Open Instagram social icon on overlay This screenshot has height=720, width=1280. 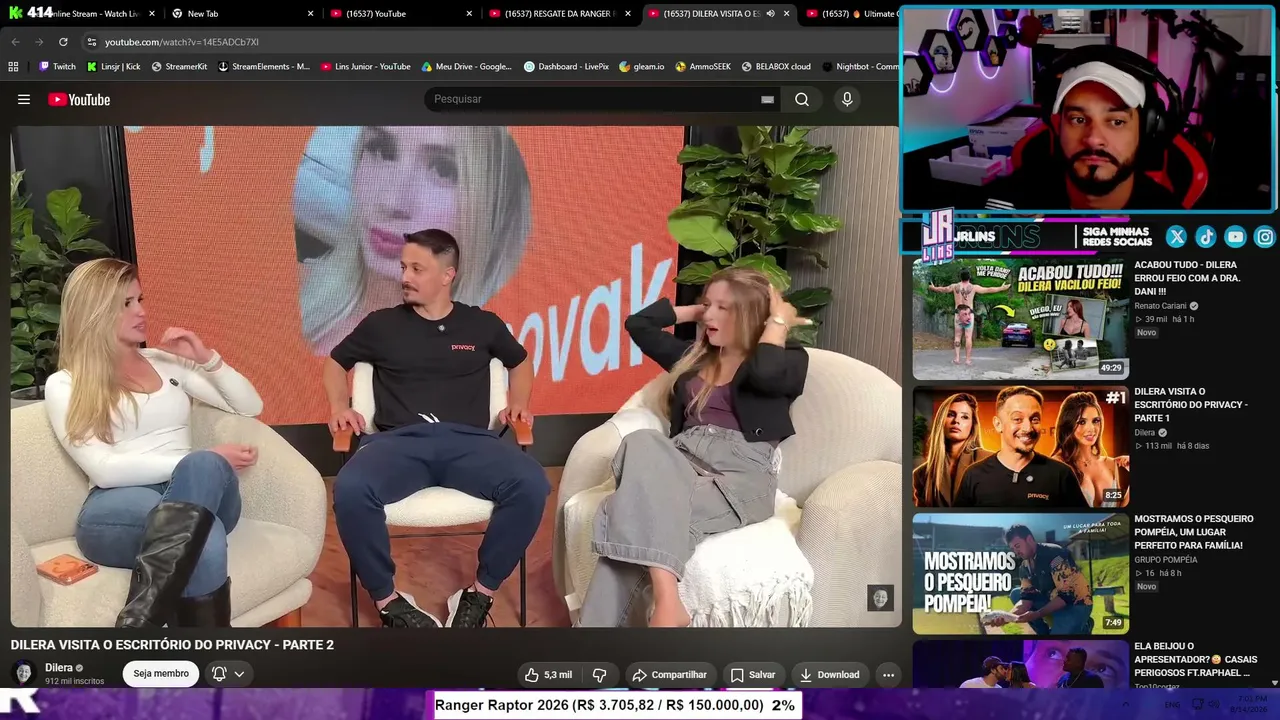click(x=1265, y=237)
